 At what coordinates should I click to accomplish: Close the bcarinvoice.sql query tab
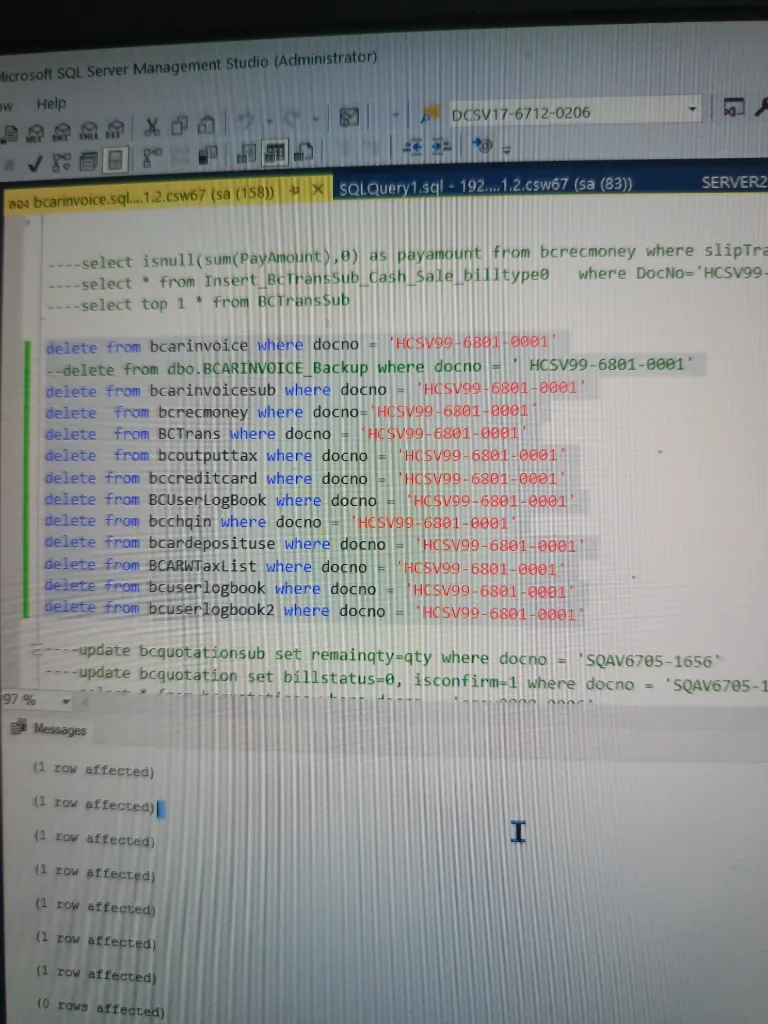point(317,189)
